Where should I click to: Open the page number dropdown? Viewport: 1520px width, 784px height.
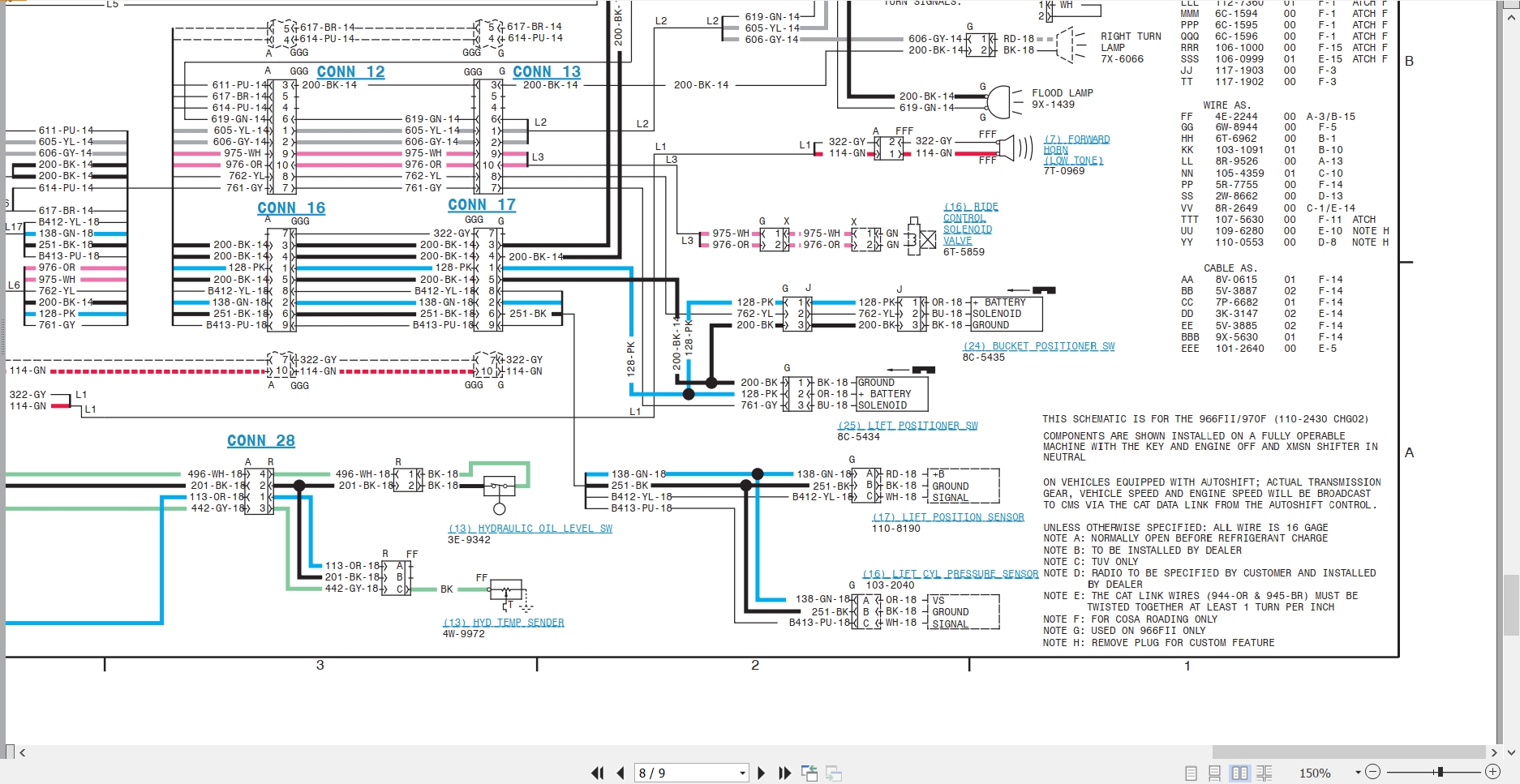(742, 773)
